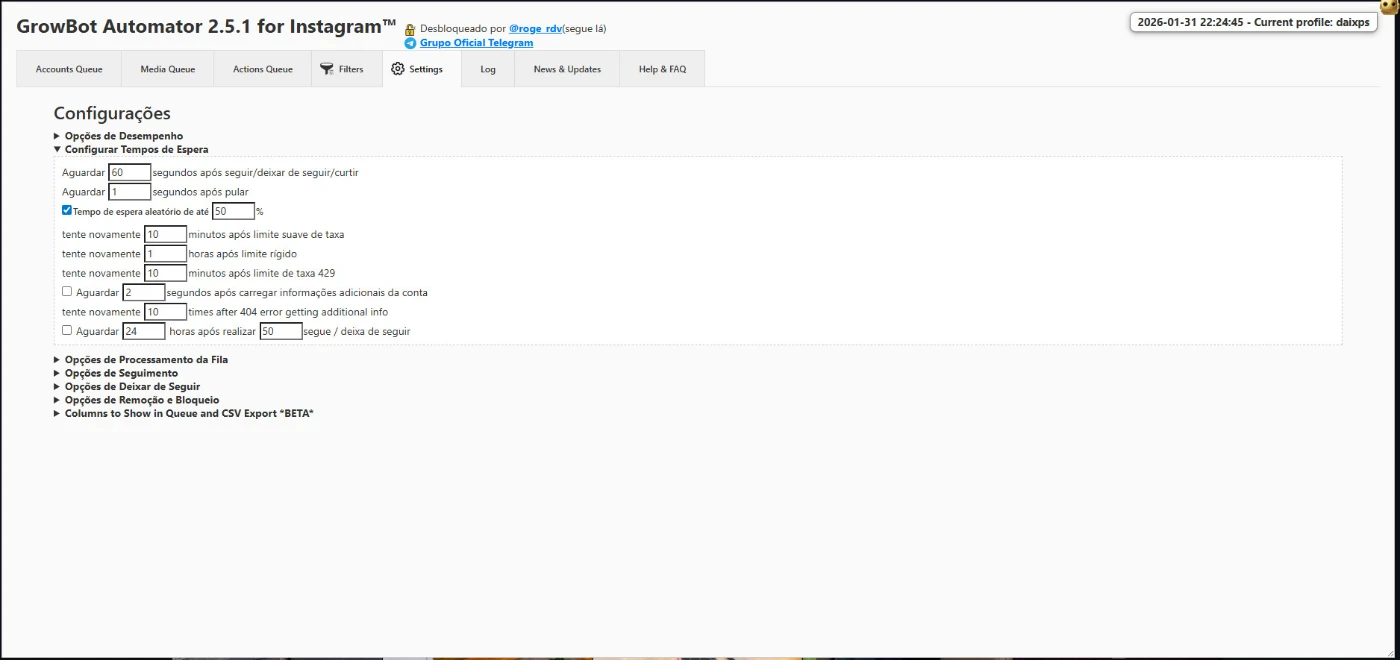Click seconds field after seguir/deixar de seguir/curtir

[x=129, y=173]
